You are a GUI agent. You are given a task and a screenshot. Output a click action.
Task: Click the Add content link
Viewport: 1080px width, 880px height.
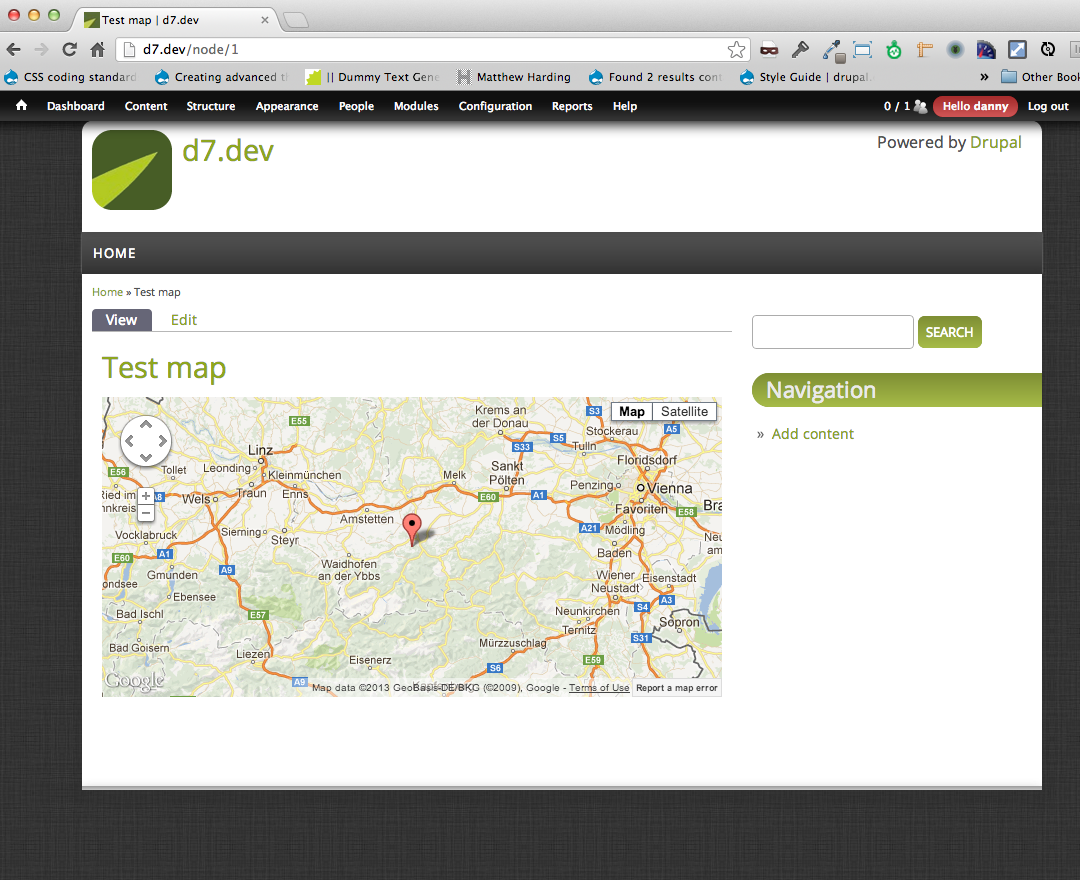(x=812, y=433)
